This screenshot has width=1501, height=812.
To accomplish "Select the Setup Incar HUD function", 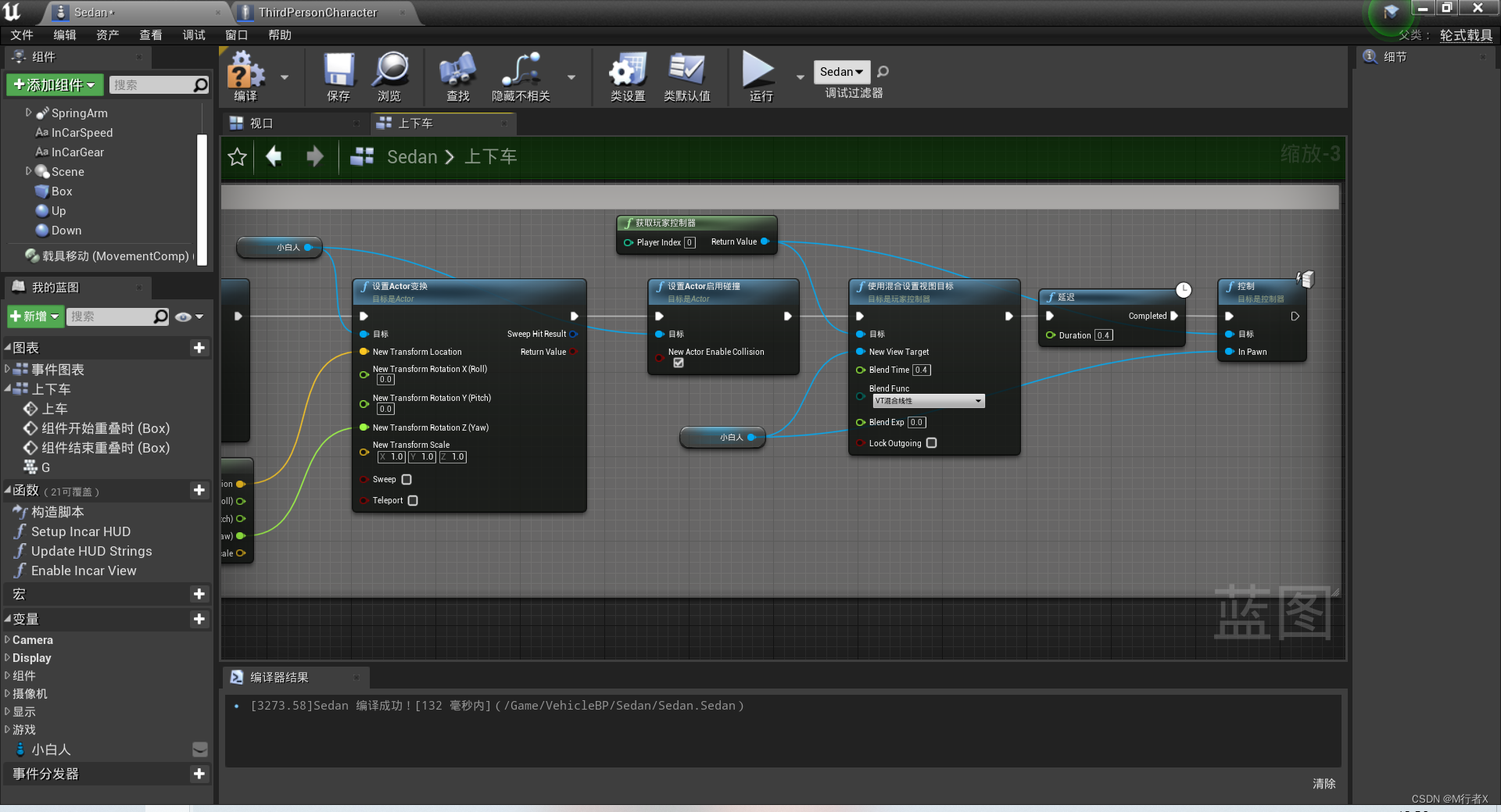I will tap(81, 531).
